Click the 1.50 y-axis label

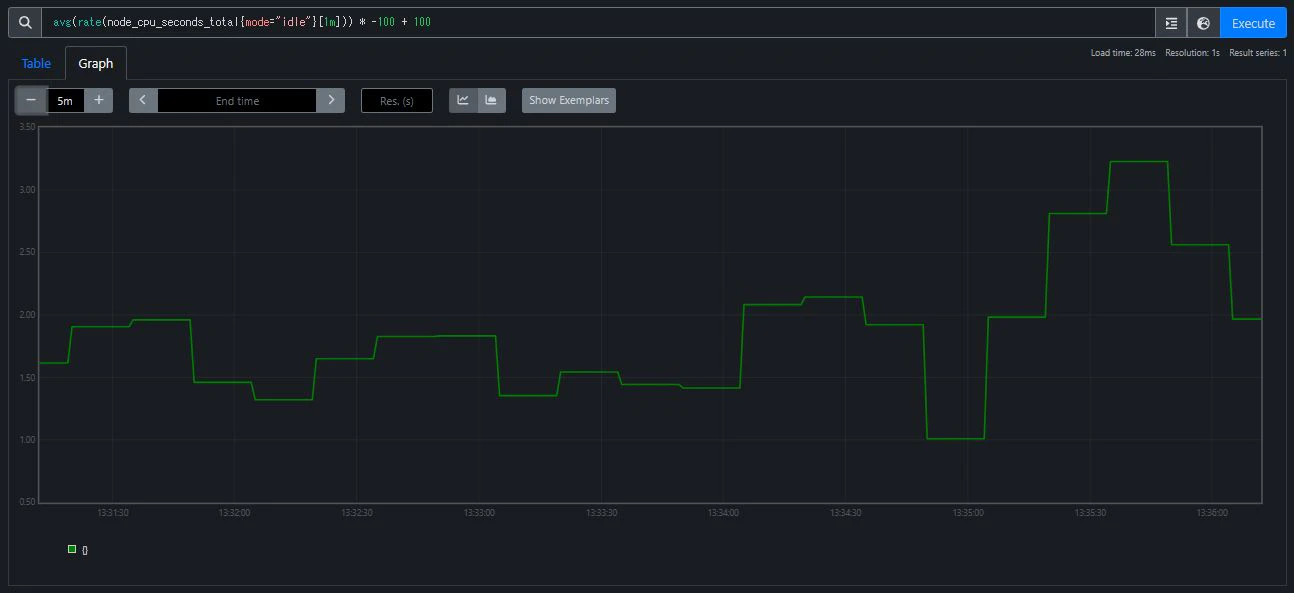[x=27, y=378]
